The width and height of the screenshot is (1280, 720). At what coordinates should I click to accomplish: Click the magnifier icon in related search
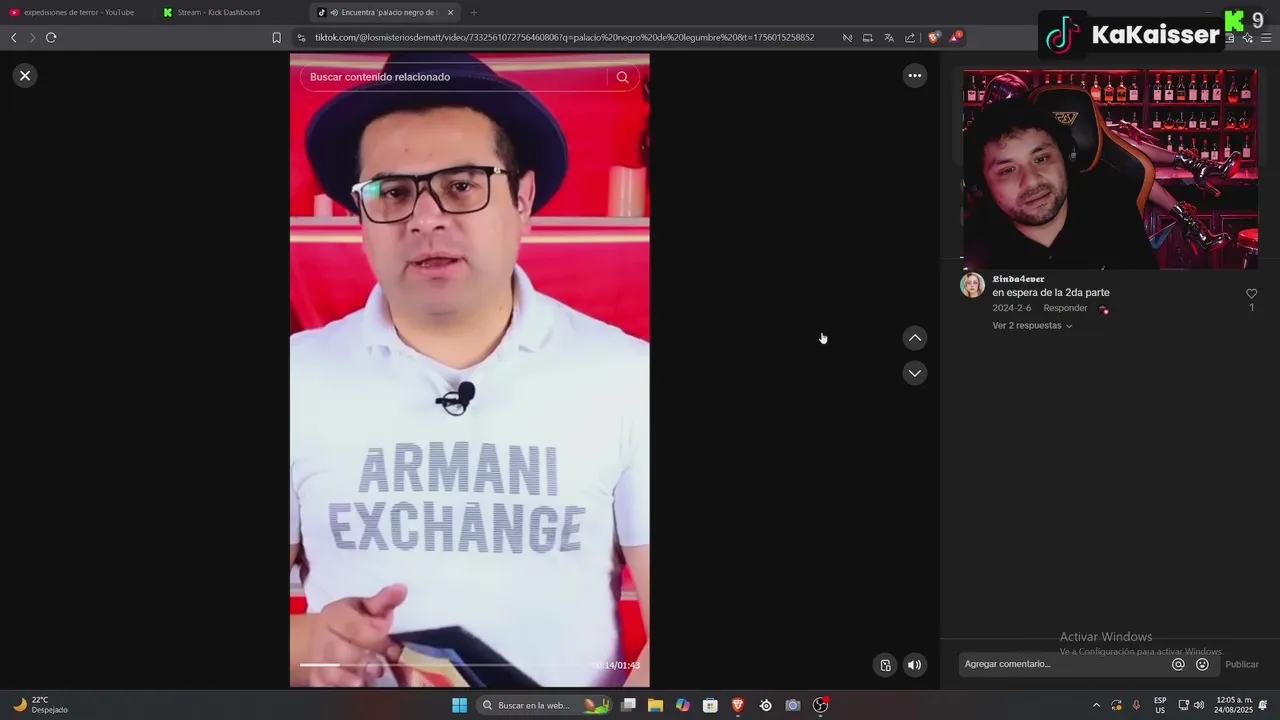622,77
